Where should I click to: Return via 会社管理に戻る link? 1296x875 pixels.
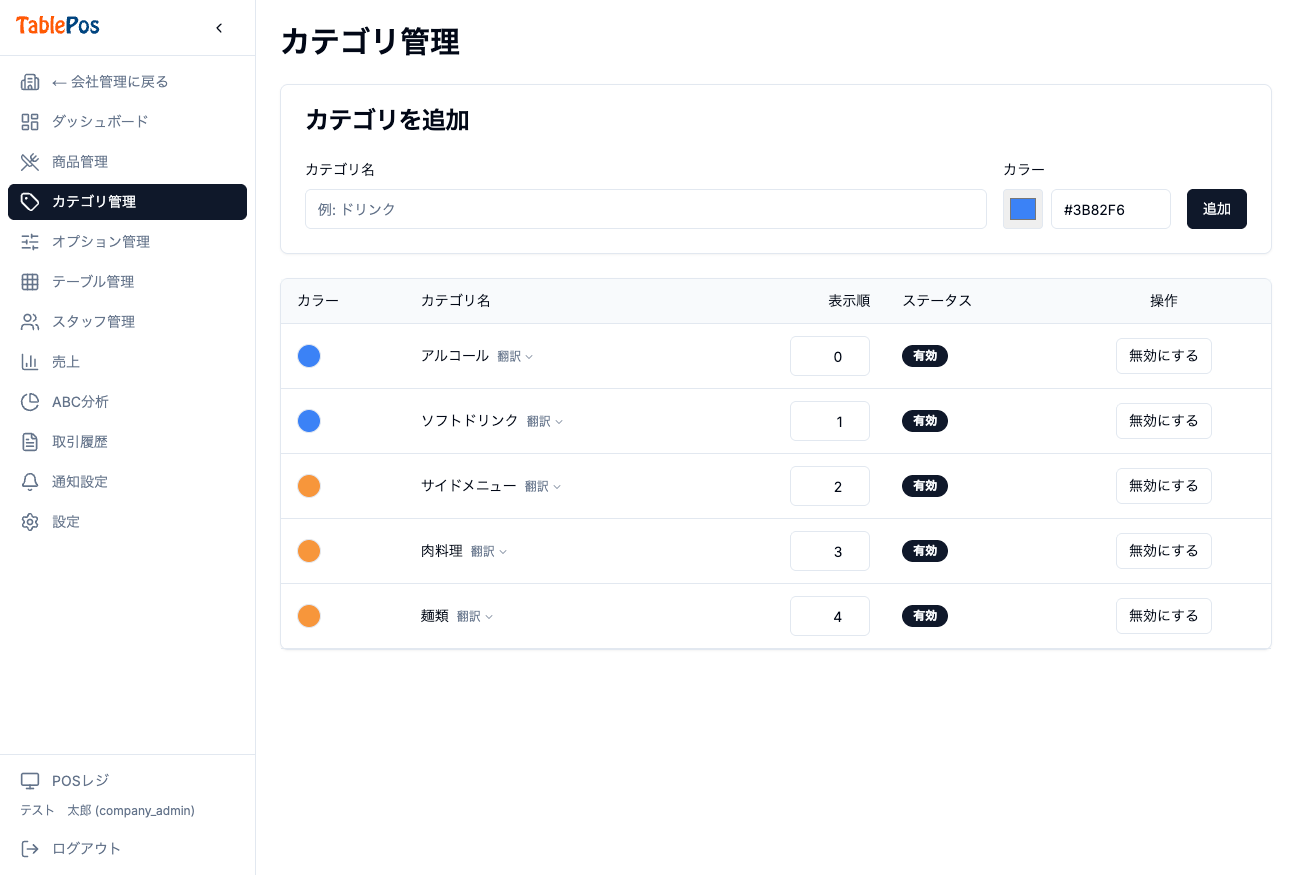pos(127,82)
